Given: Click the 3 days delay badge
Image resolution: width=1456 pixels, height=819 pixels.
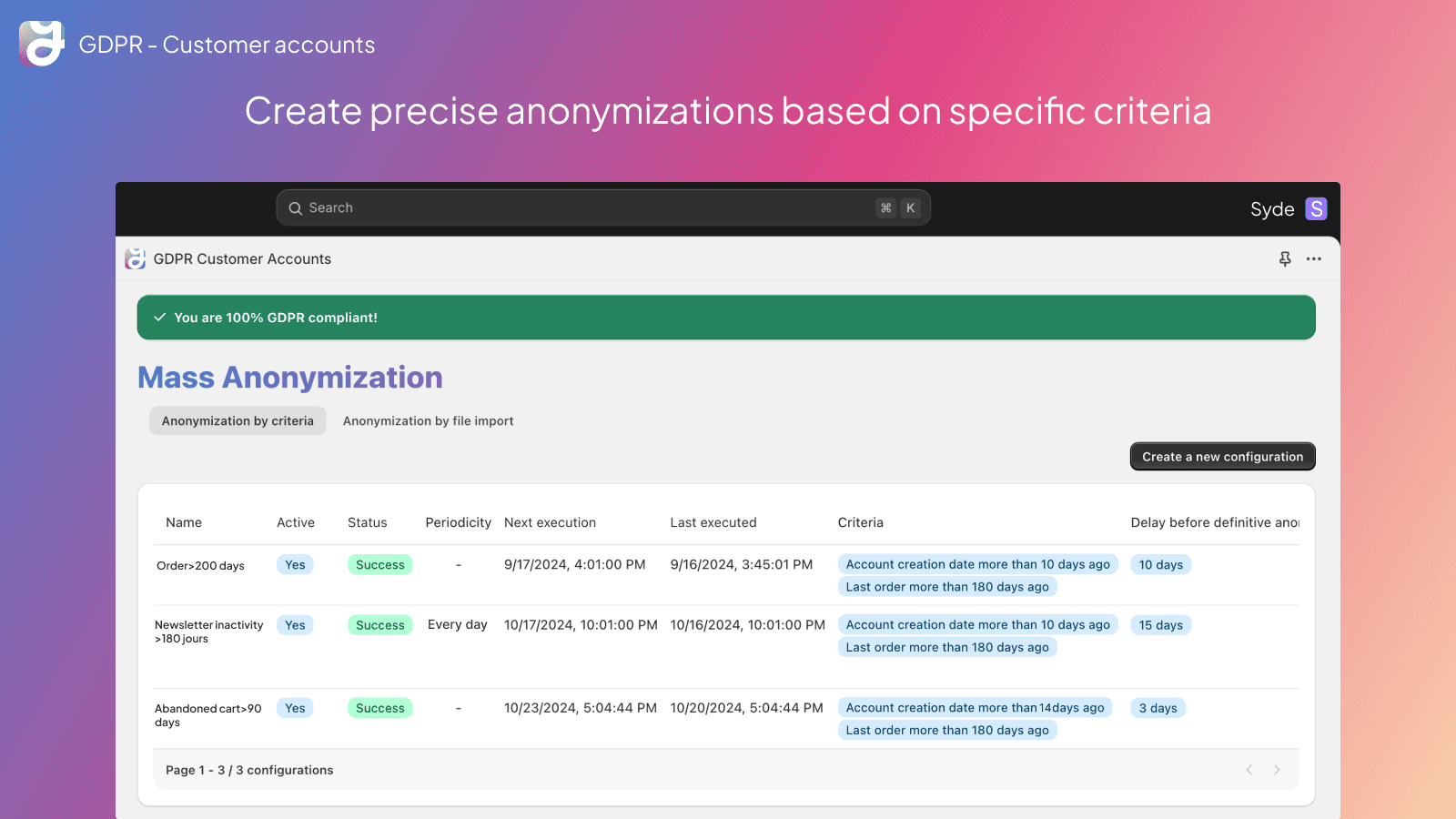Looking at the screenshot, I should (x=1158, y=708).
